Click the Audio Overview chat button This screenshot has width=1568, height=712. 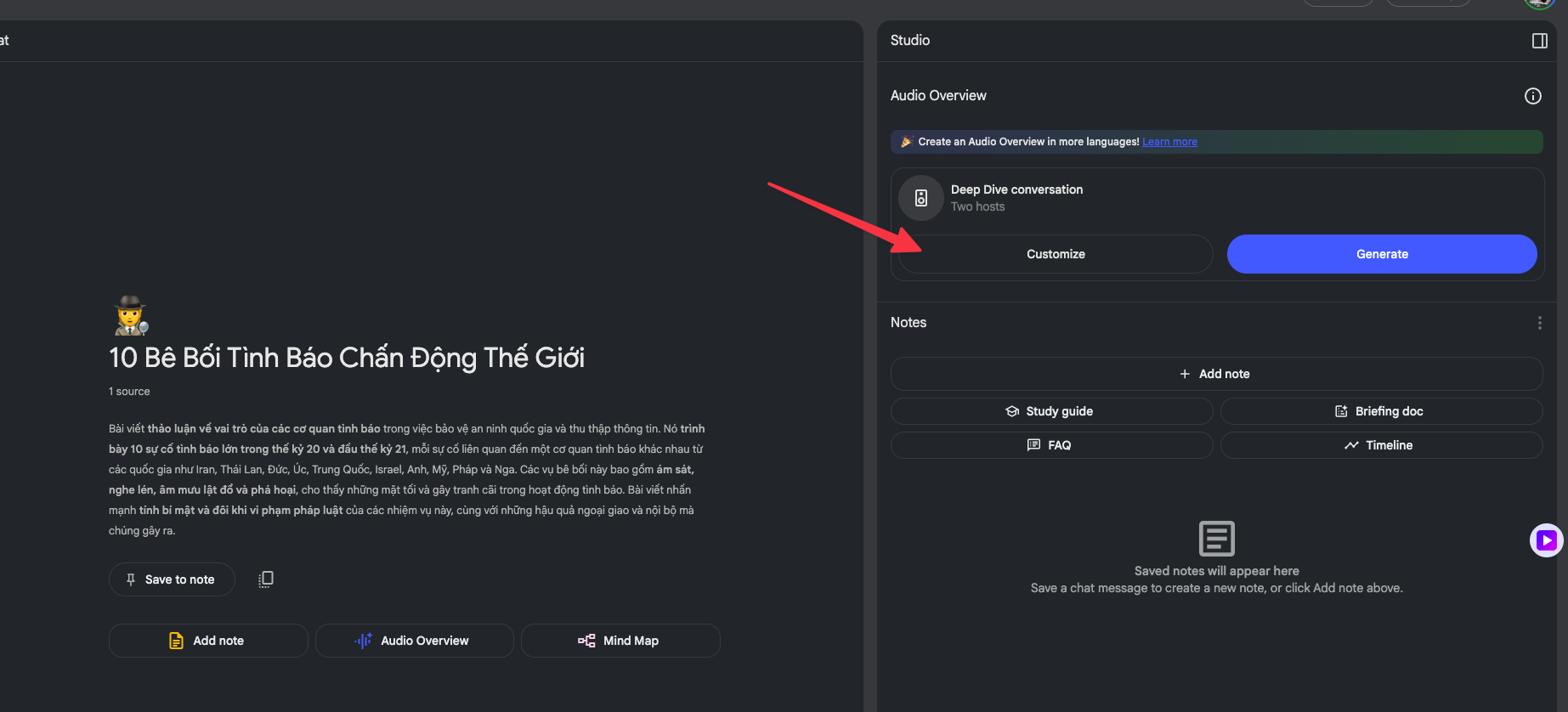click(x=414, y=641)
